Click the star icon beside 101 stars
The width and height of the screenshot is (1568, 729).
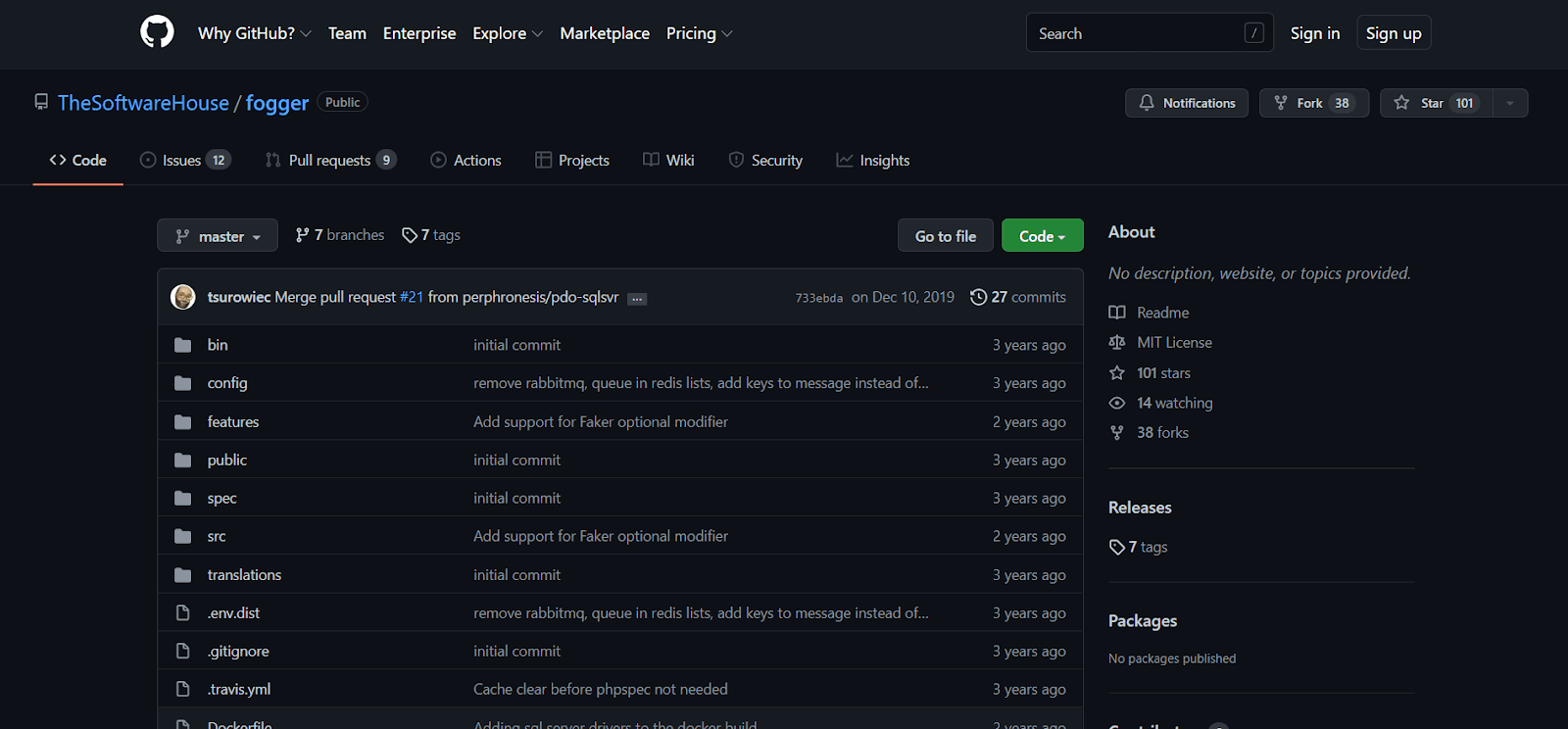click(x=1117, y=373)
